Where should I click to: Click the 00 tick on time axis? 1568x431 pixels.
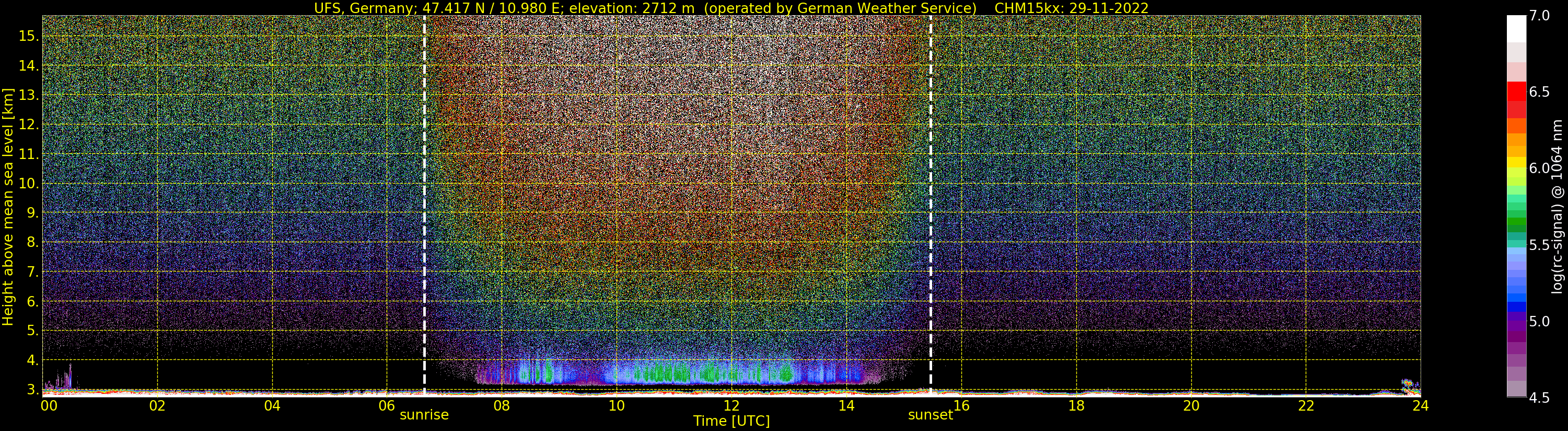[x=49, y=405]
